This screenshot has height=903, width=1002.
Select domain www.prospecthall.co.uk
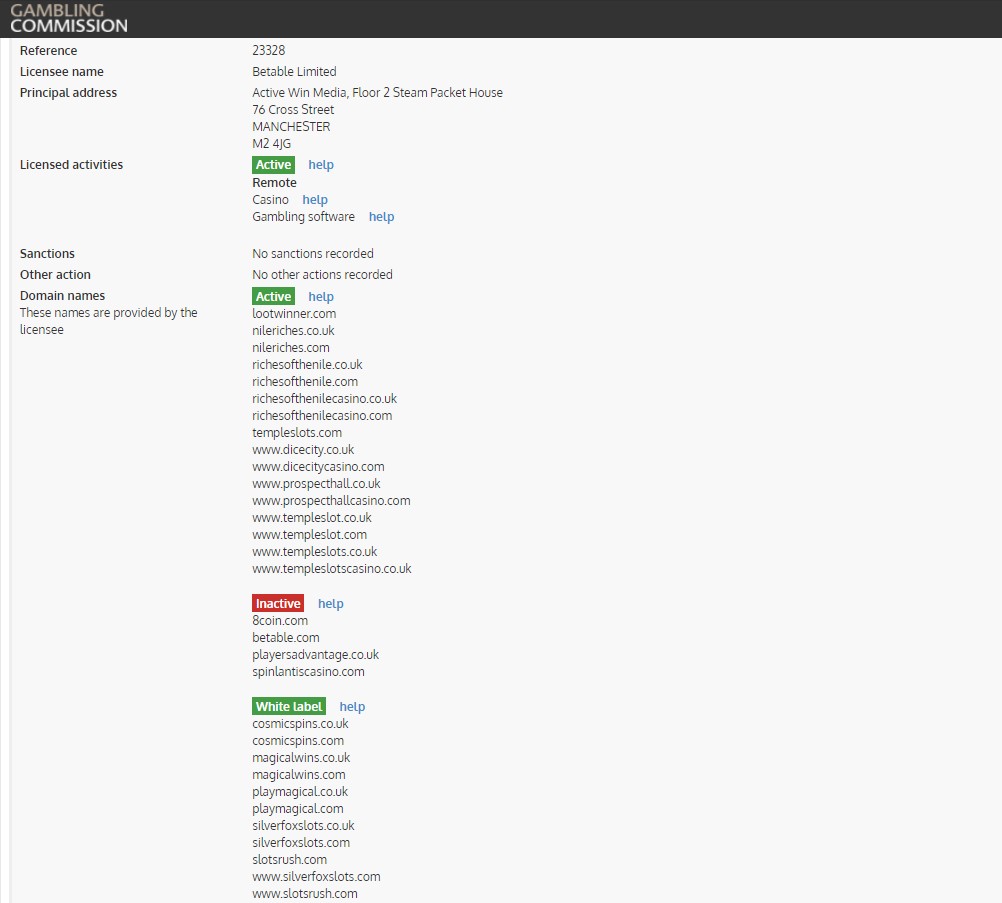click(x=316, y=484)
